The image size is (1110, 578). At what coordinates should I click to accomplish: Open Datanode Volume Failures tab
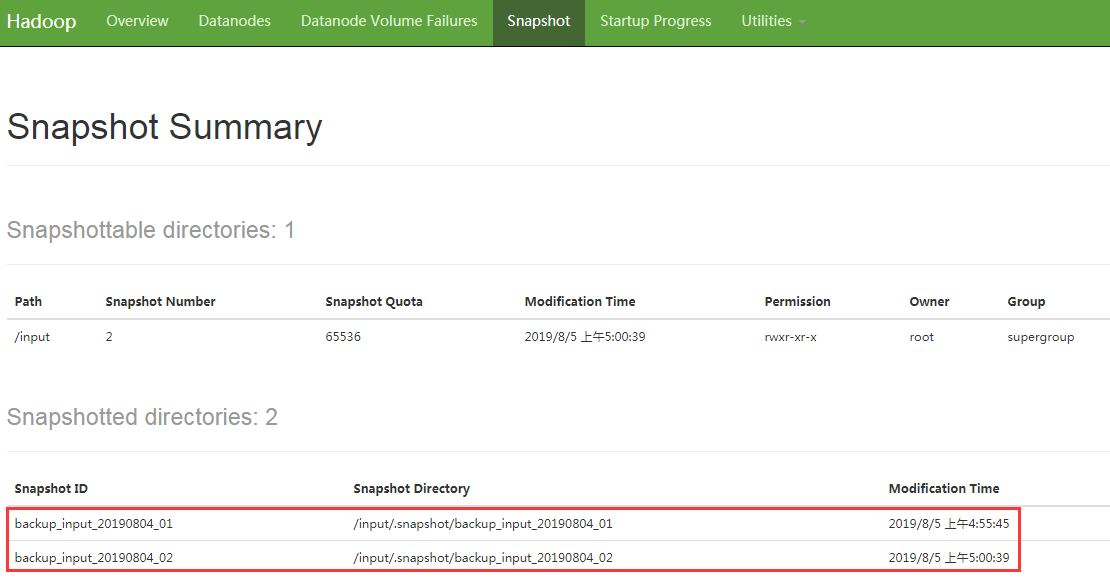(x=389, y=21)
